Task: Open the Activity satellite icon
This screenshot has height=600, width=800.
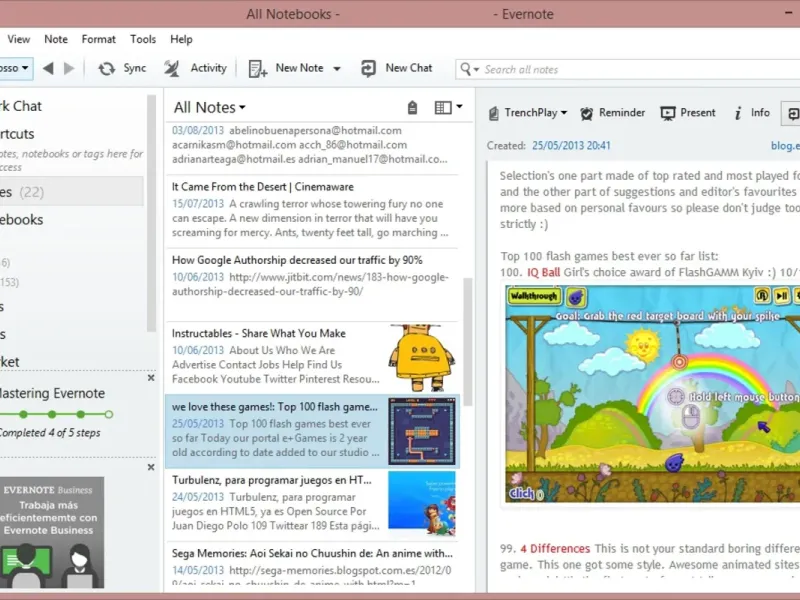Action: (x=172, y=68)
